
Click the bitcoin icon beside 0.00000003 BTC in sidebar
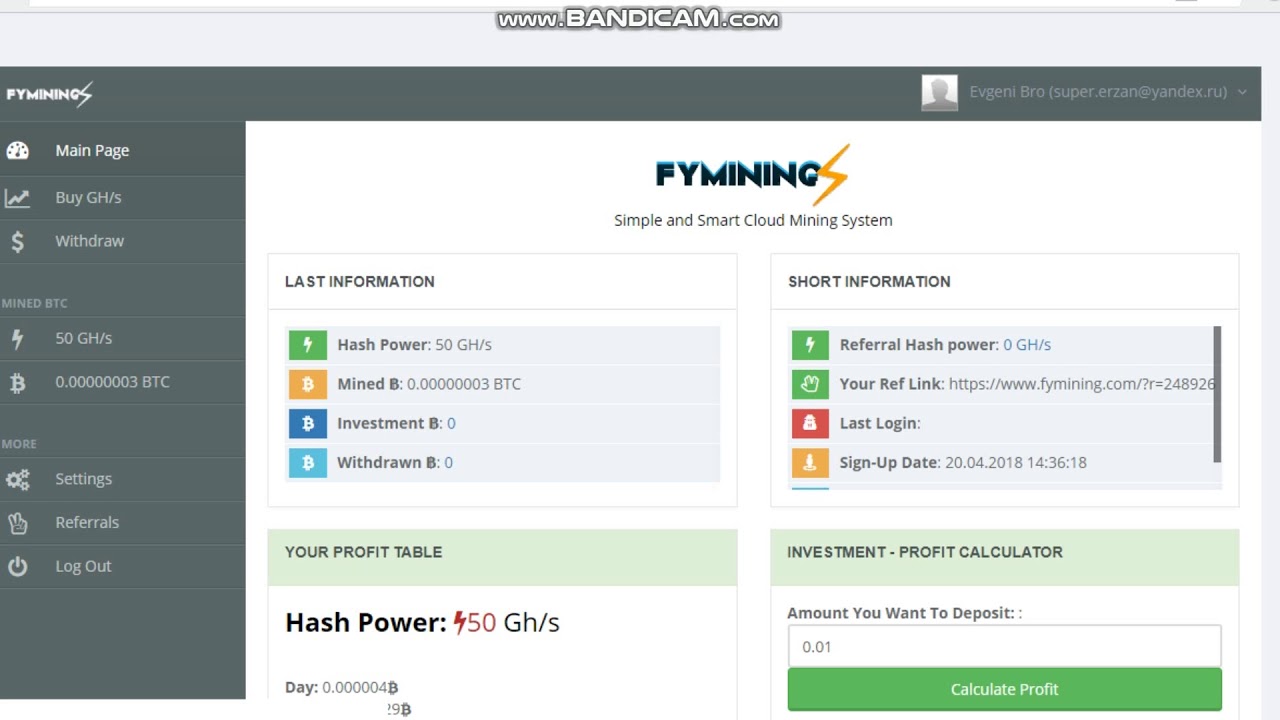coord(17,382)
